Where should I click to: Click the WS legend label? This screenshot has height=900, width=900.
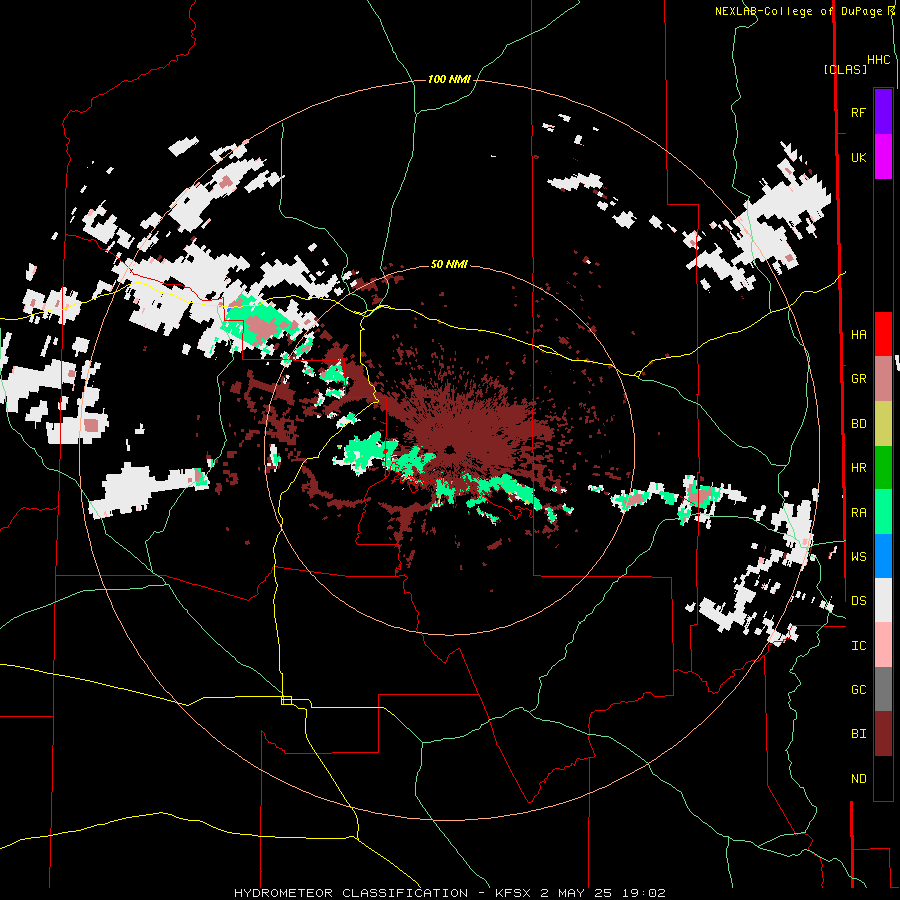coord(858,557)
